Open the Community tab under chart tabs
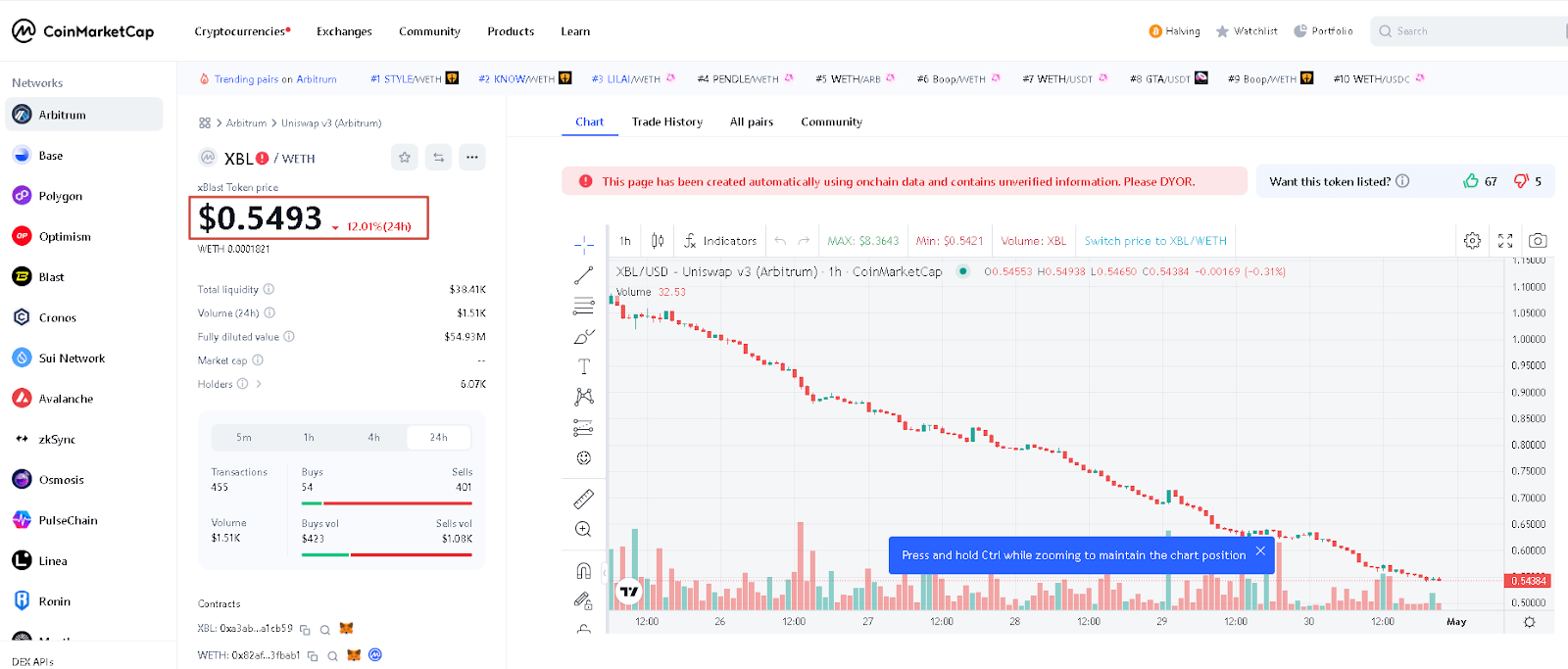The width and height of the screenshot is (1568, 669). [x=831, y=121]
